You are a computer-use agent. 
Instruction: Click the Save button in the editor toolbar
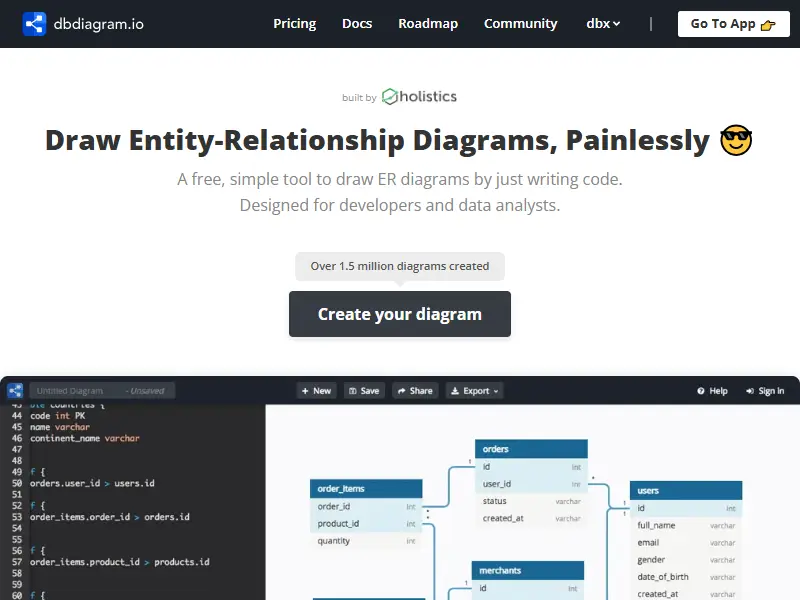tap(364, 391)
